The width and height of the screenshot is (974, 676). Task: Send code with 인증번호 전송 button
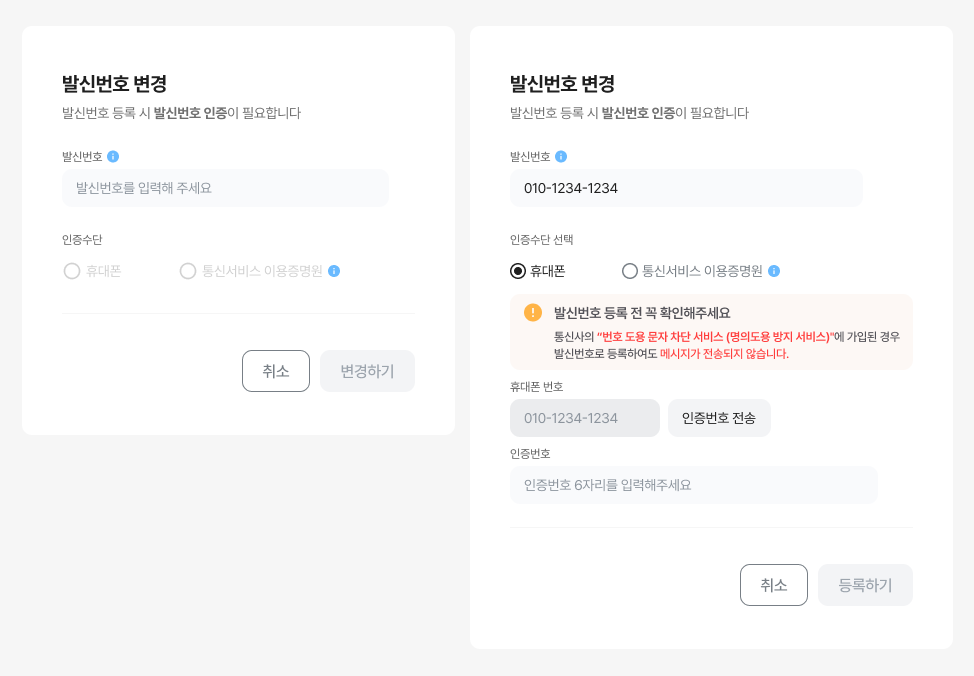719,418
